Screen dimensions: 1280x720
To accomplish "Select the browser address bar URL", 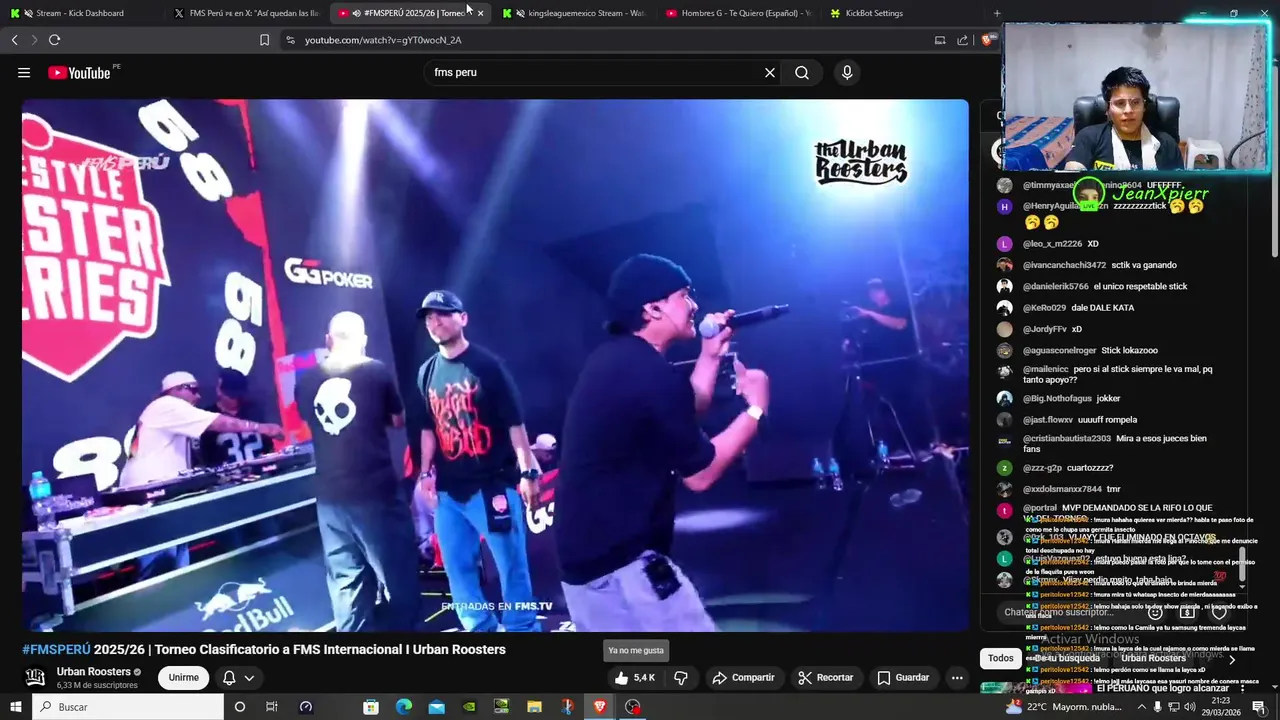I will click(383, 40).
